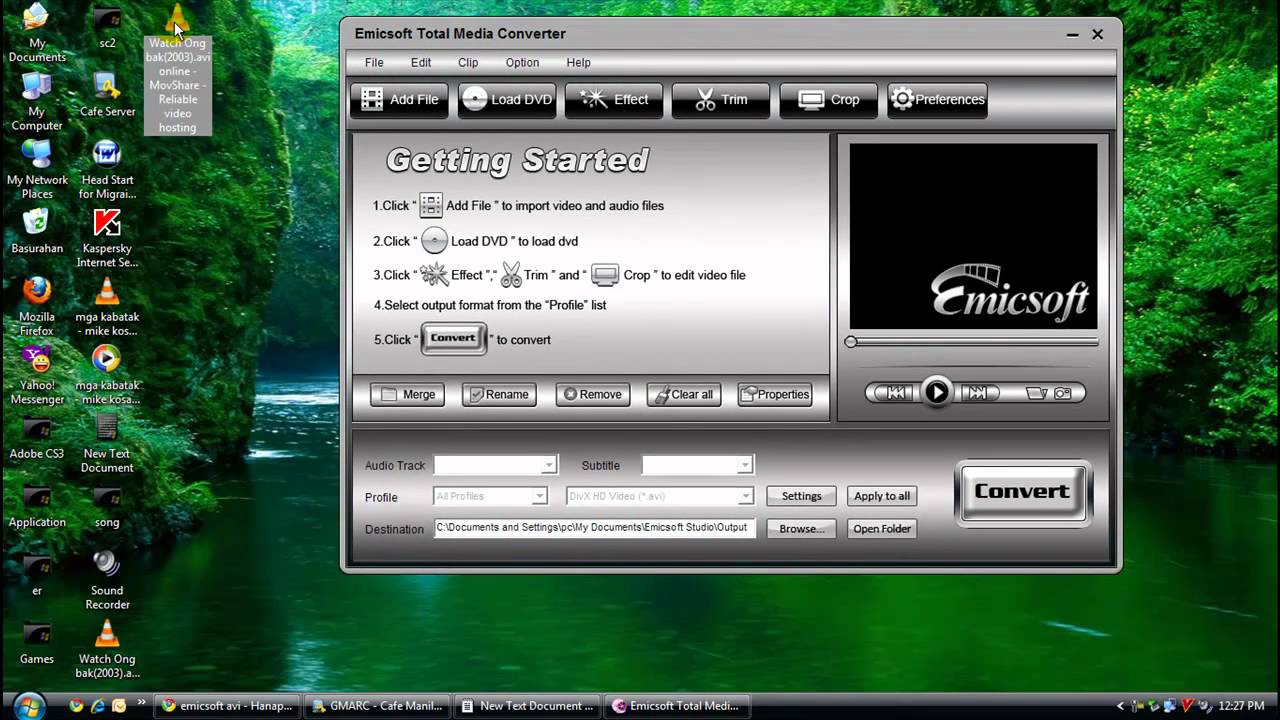1280x720 pixels.
Task: Click the Rename button
Action: click(498, 394)
